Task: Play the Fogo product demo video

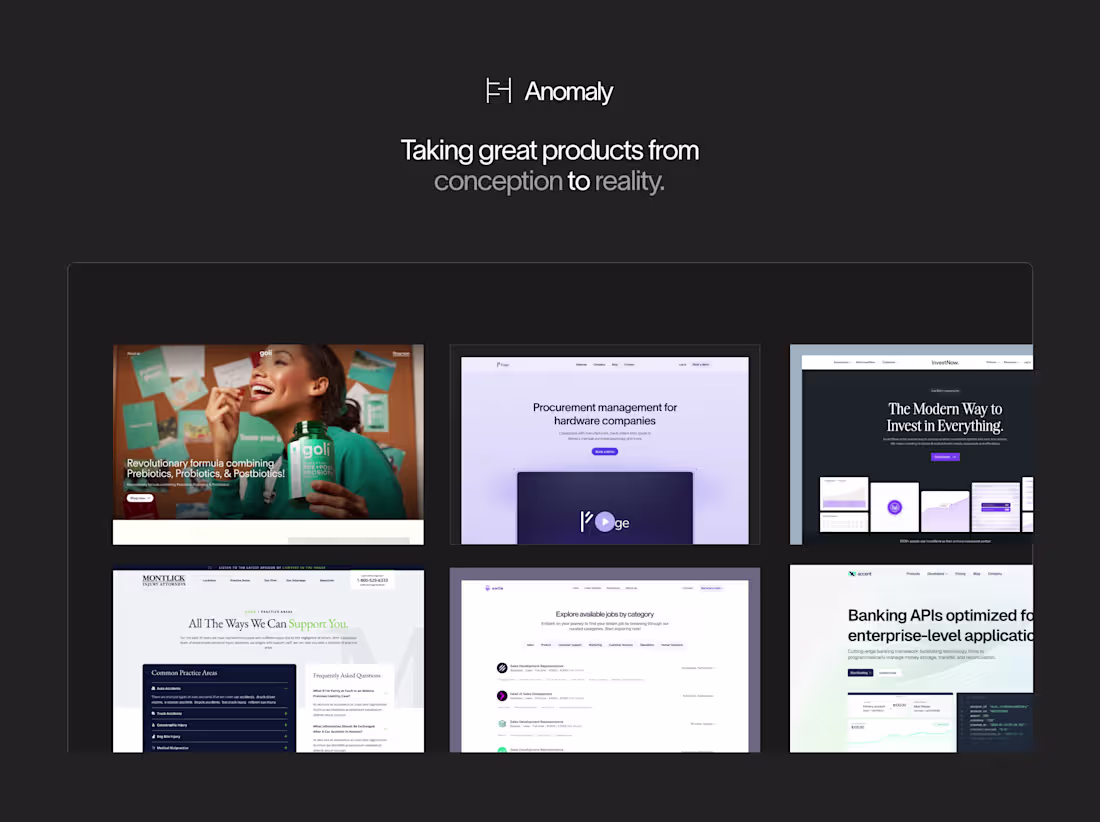Action: pos(605,522)
